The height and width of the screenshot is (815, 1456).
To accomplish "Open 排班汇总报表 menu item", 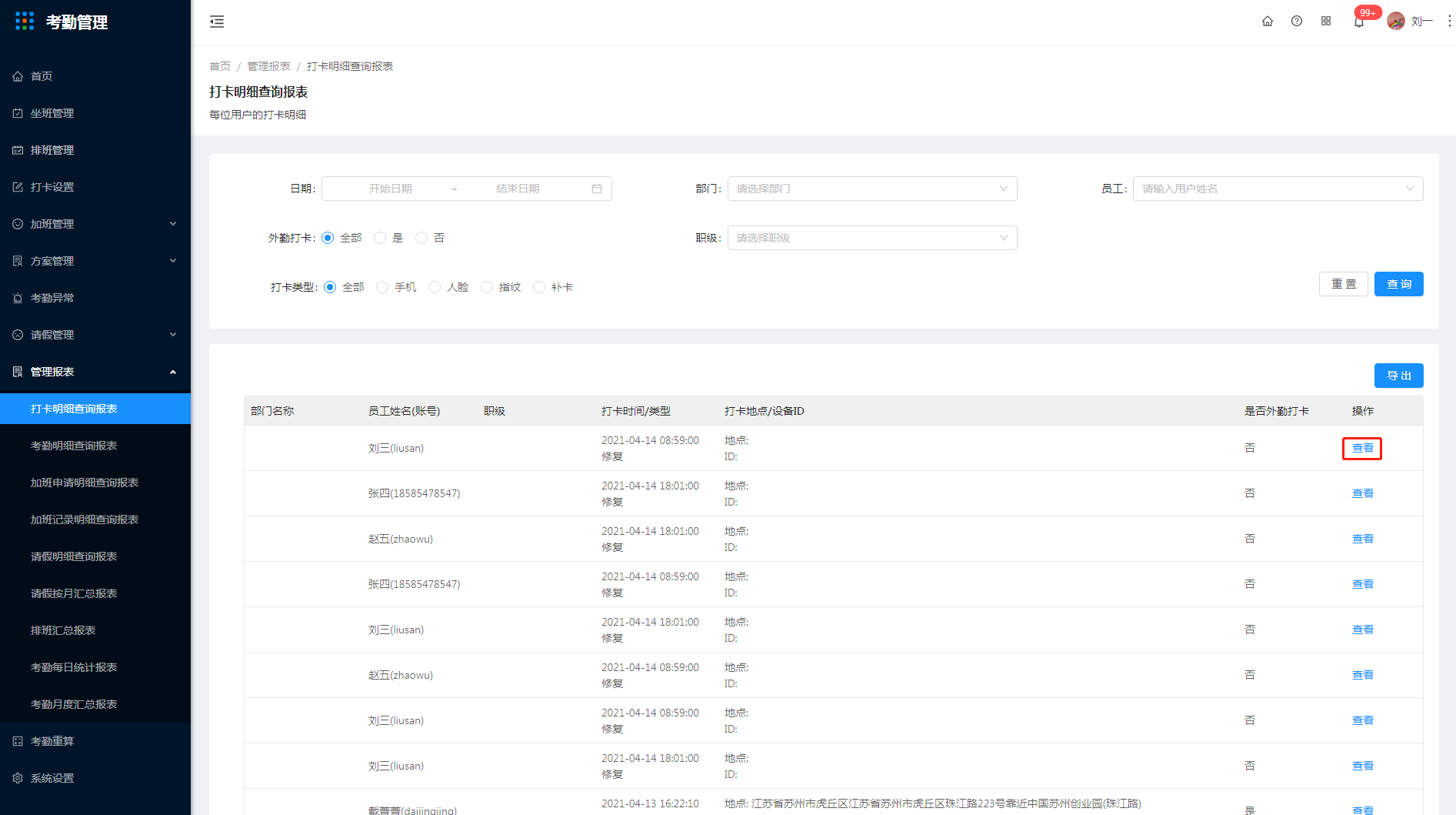I will pos(95,630).
